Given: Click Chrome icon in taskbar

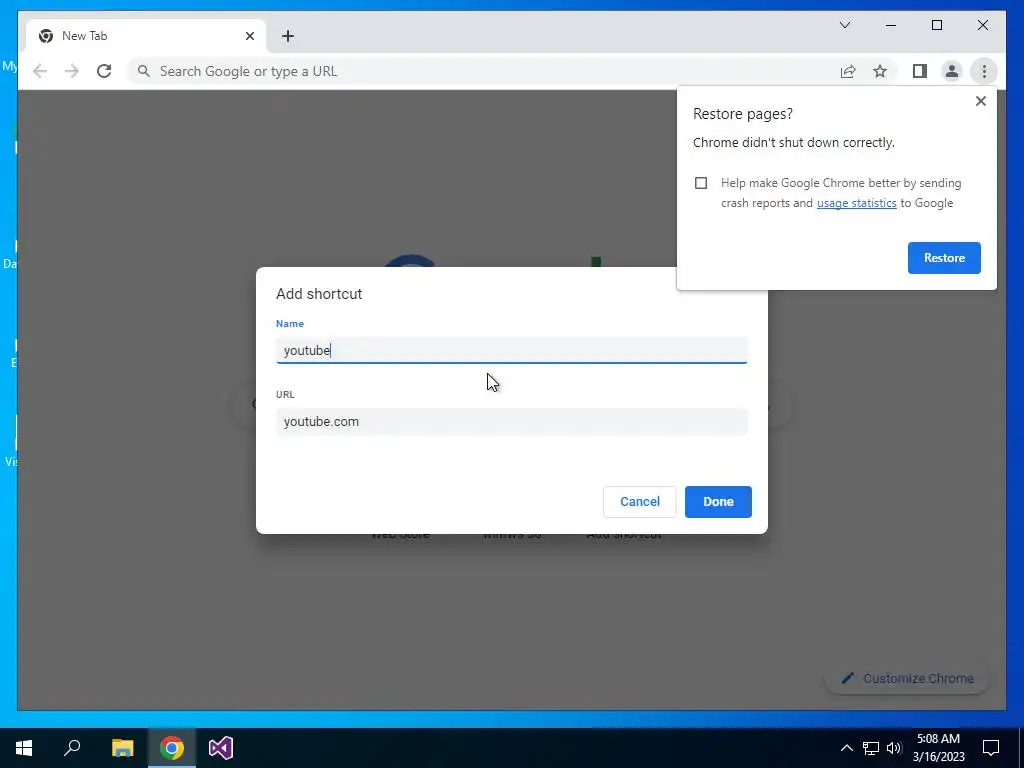Looking at the screenshot, I should (172, 748).
